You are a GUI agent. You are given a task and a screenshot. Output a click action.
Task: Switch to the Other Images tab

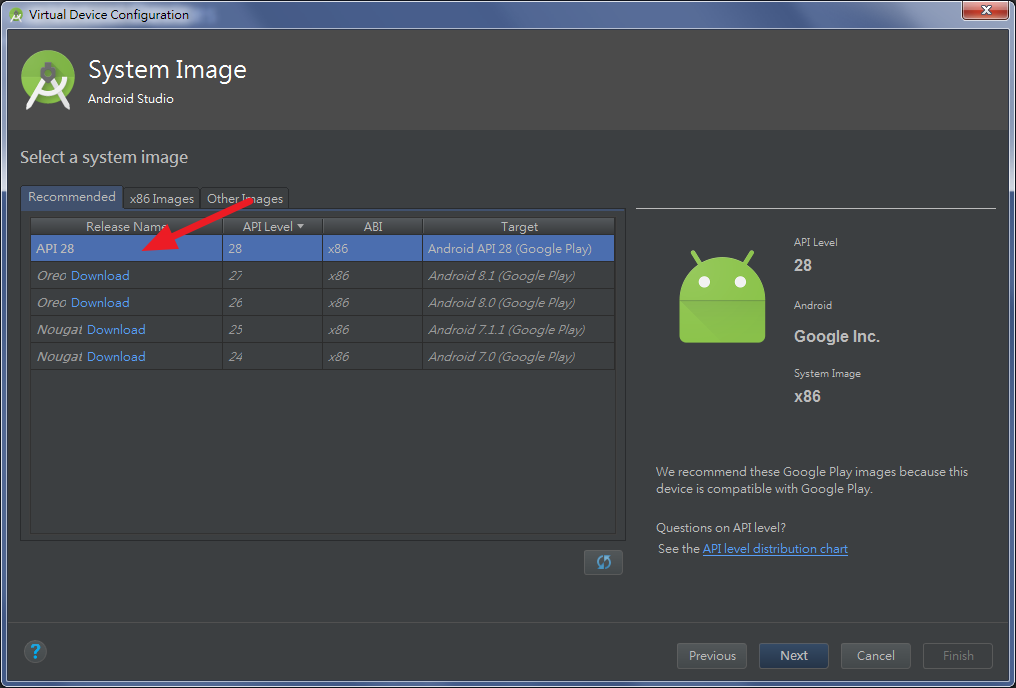245,199
